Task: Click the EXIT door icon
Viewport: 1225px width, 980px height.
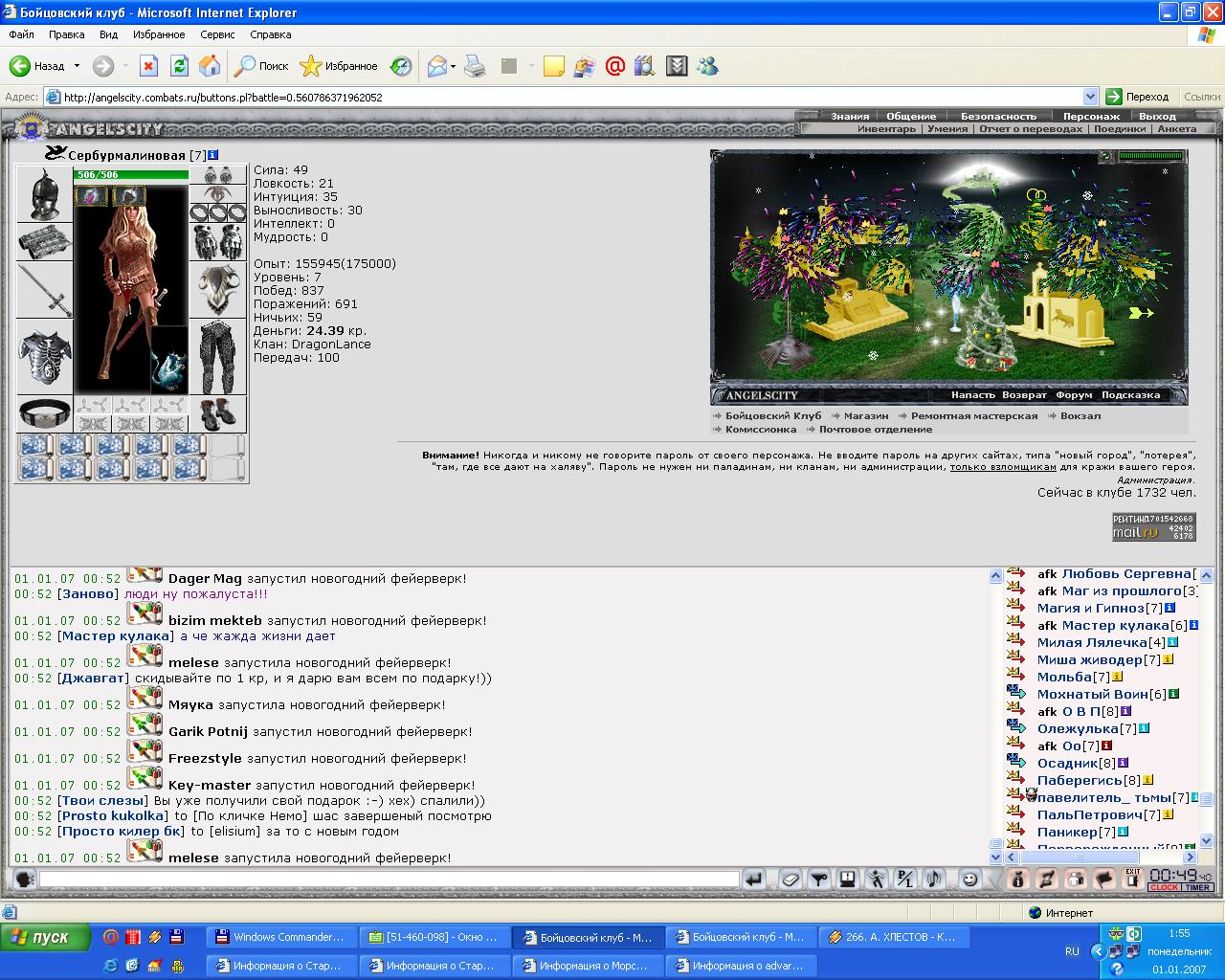Action: click(x=1132, y=879)
